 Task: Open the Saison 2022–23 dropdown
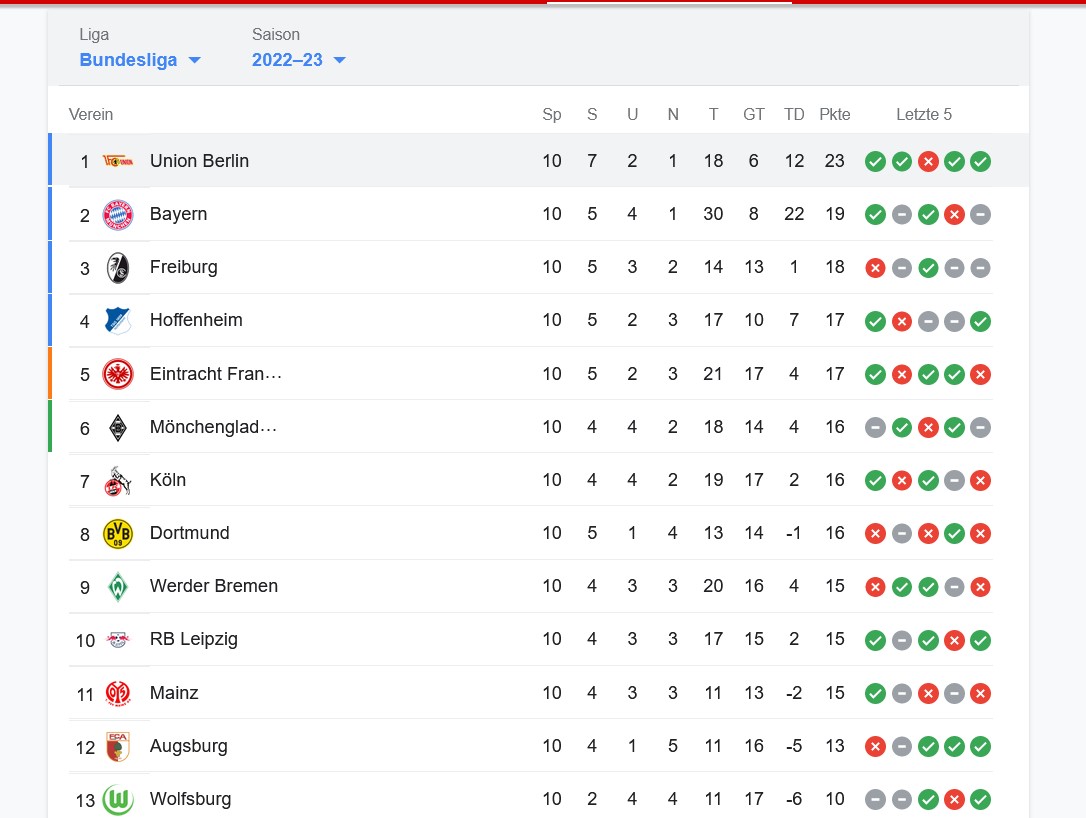tap(298, 60)
